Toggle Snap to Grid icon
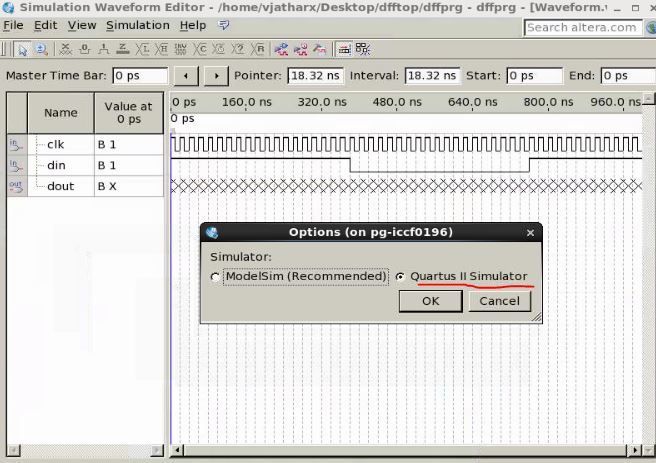The image size is (656, 463). [x=344, y=50]
